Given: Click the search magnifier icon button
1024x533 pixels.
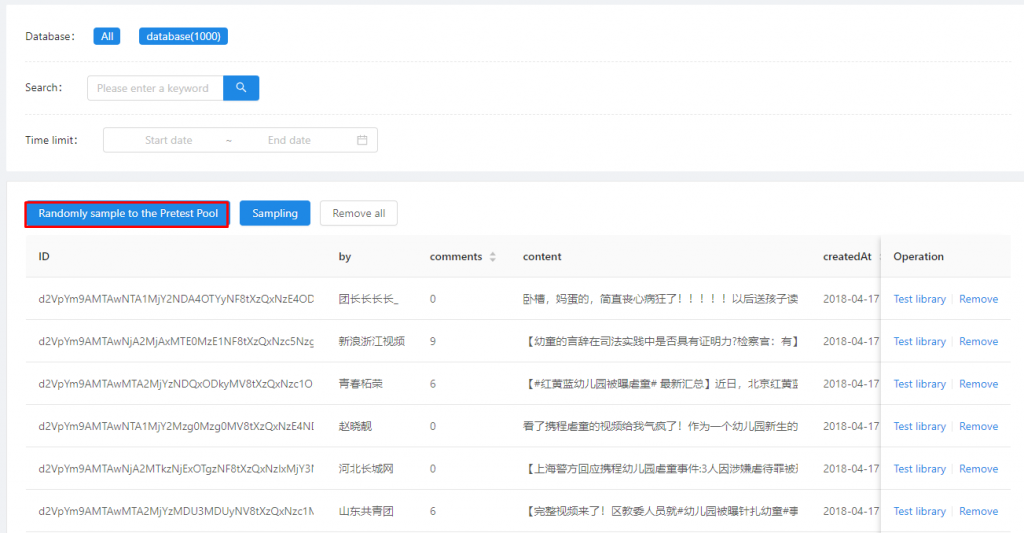Looking at the screenshot, I should click(x=241, y=88).
